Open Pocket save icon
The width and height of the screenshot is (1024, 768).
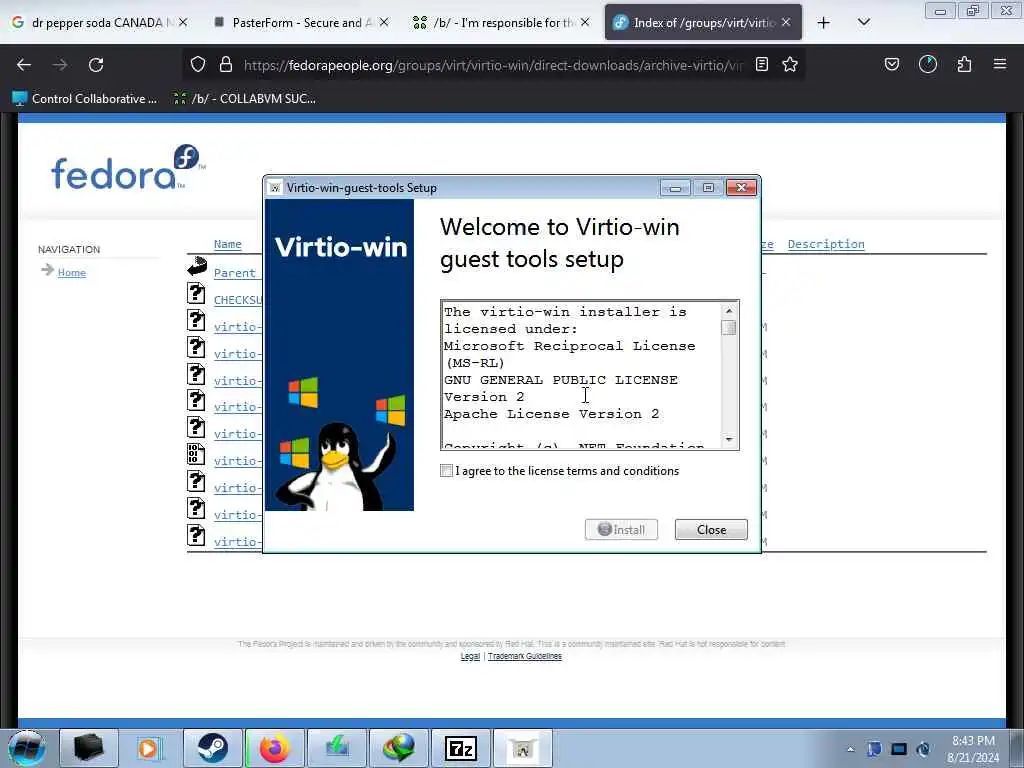(x=892, y=64)
